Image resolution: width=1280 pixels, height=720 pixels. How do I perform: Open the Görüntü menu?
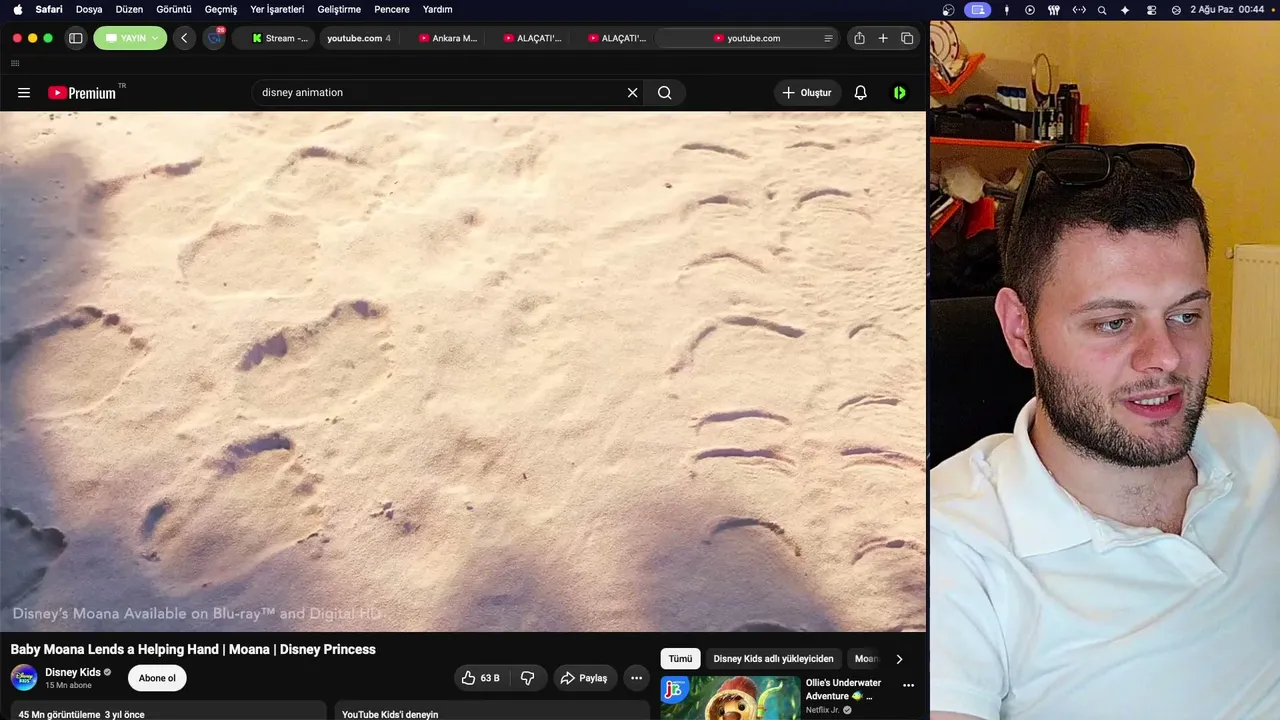coord(174,9)
